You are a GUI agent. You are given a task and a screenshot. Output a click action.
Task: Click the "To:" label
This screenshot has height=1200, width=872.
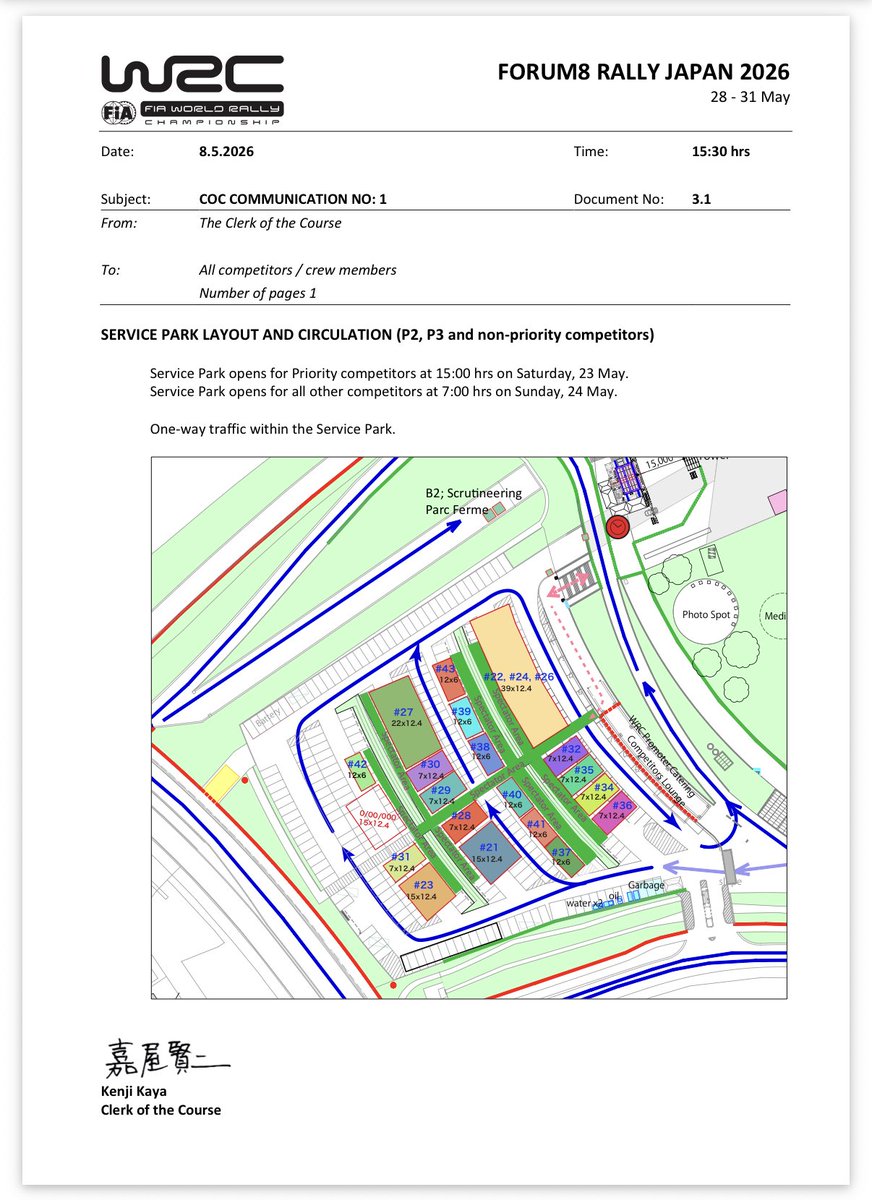pyautogui.click(x=111, y=270)
